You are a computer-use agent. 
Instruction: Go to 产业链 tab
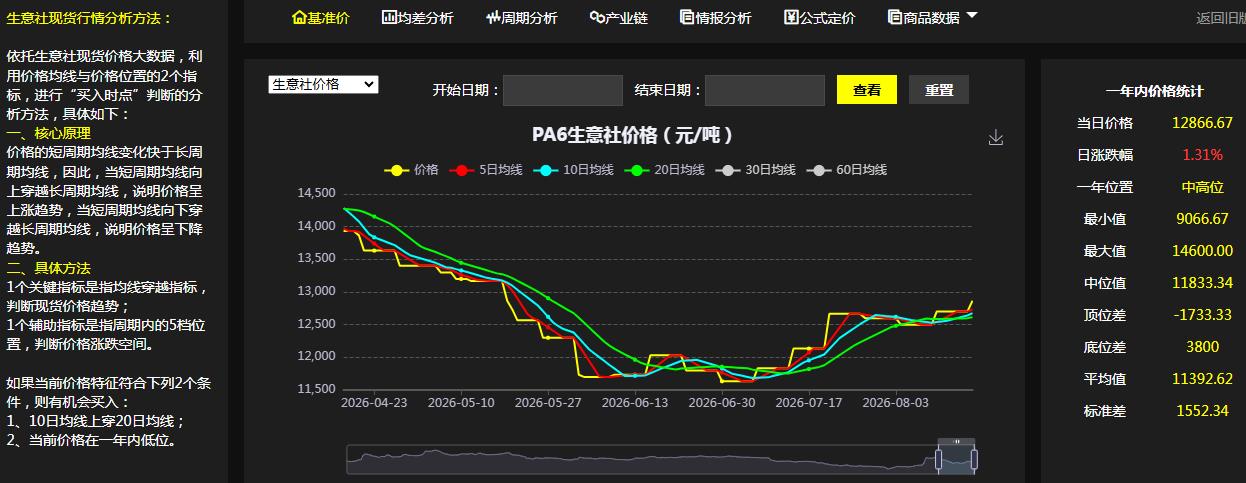click(618, 17)
